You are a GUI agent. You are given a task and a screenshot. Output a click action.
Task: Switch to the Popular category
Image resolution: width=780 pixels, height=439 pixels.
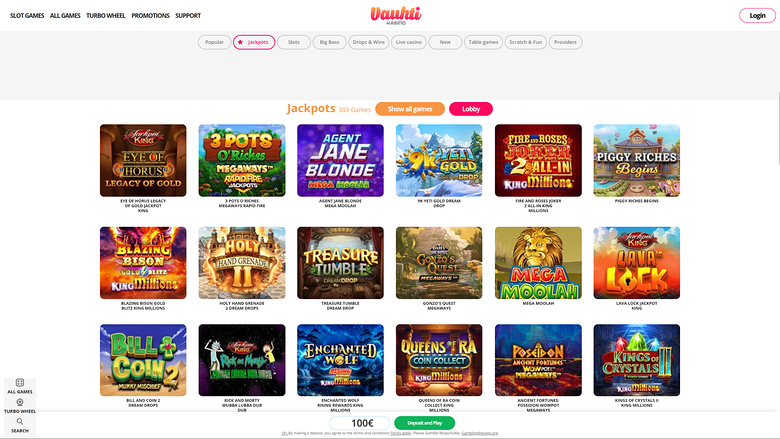tap(214, 42)
